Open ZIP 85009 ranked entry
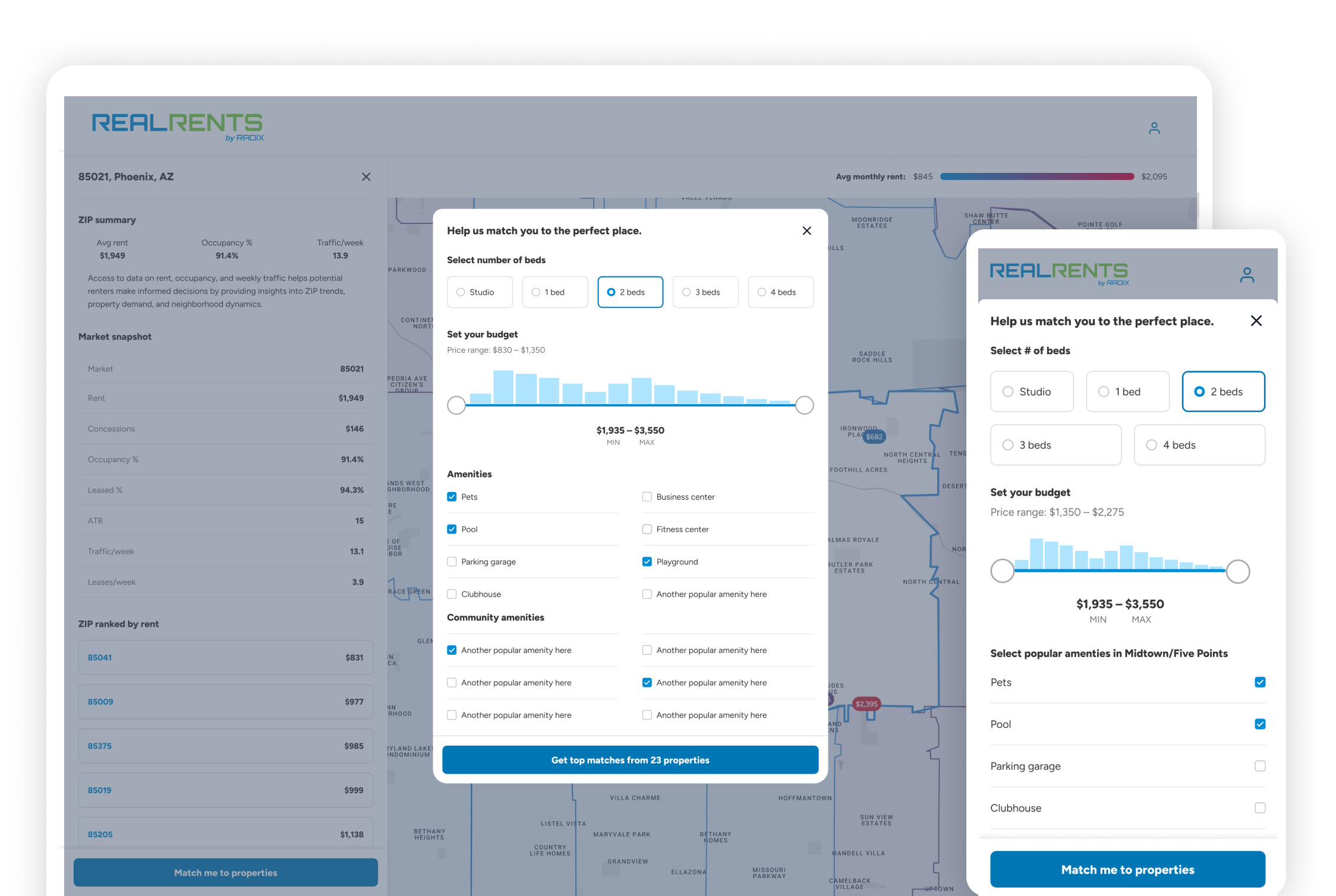The image size is (1336, 896). [x=226, y=702]
